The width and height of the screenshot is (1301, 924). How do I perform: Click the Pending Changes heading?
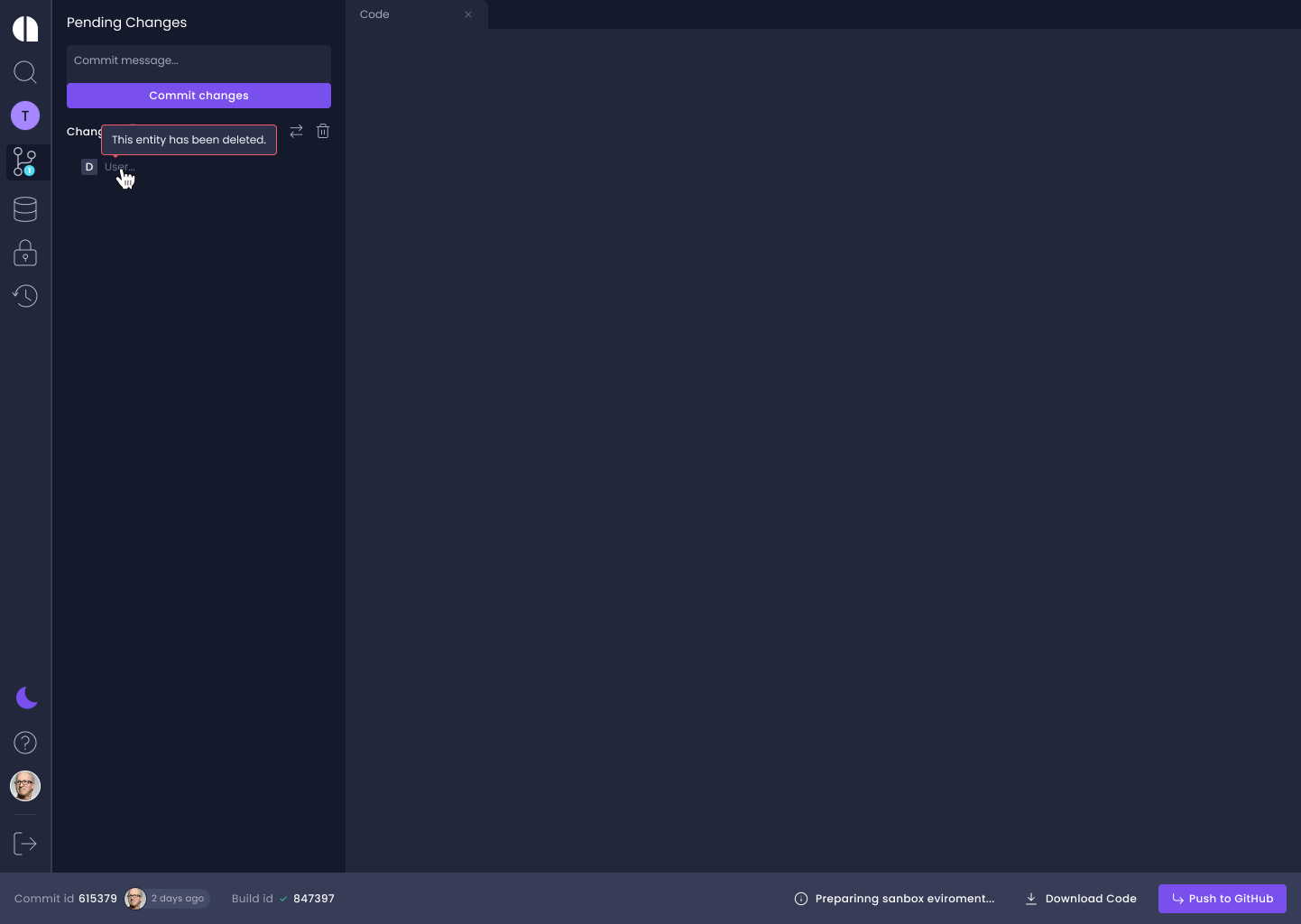pyautogui.click(x=126, y=23)
